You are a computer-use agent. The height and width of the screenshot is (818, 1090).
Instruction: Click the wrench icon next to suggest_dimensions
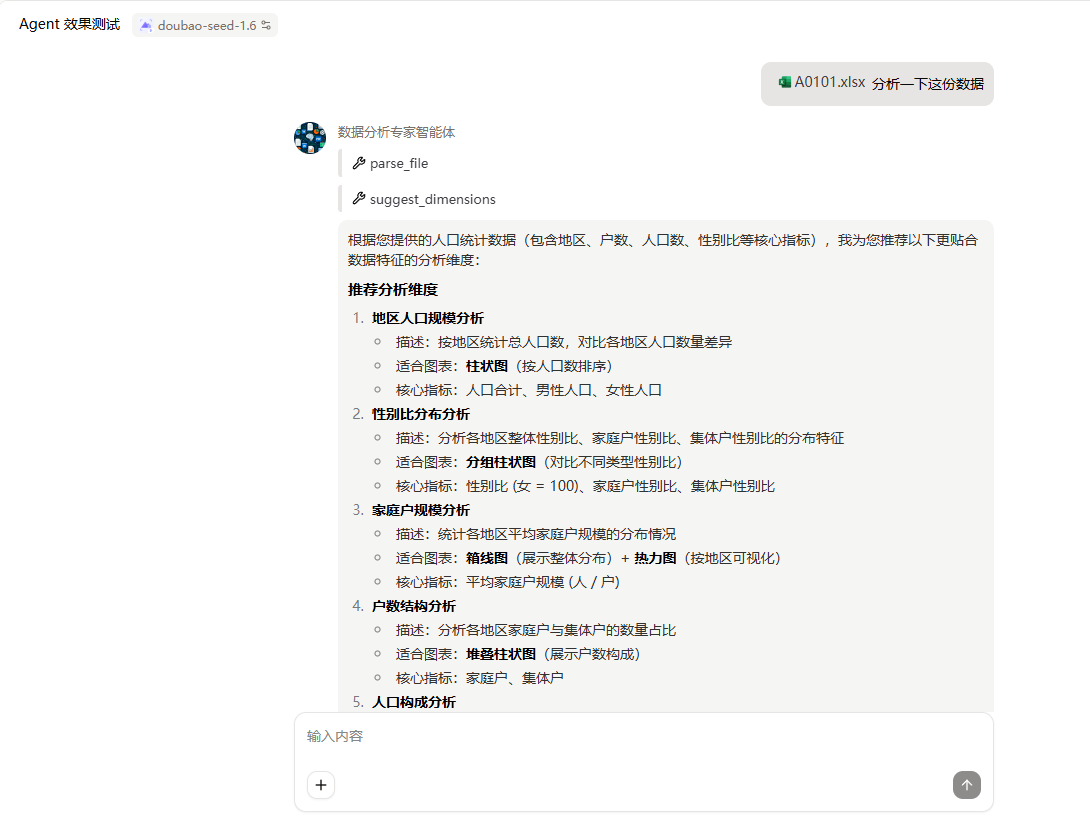pos(358,199)
